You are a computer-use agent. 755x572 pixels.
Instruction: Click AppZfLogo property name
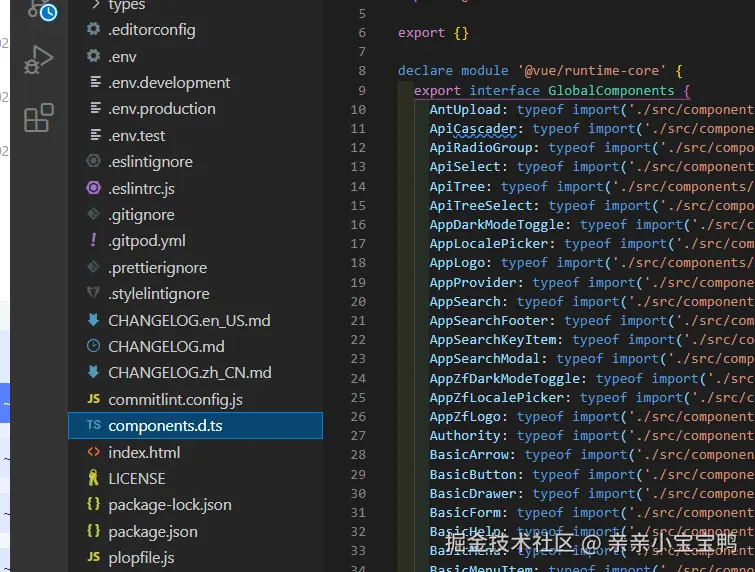point(465,416)
